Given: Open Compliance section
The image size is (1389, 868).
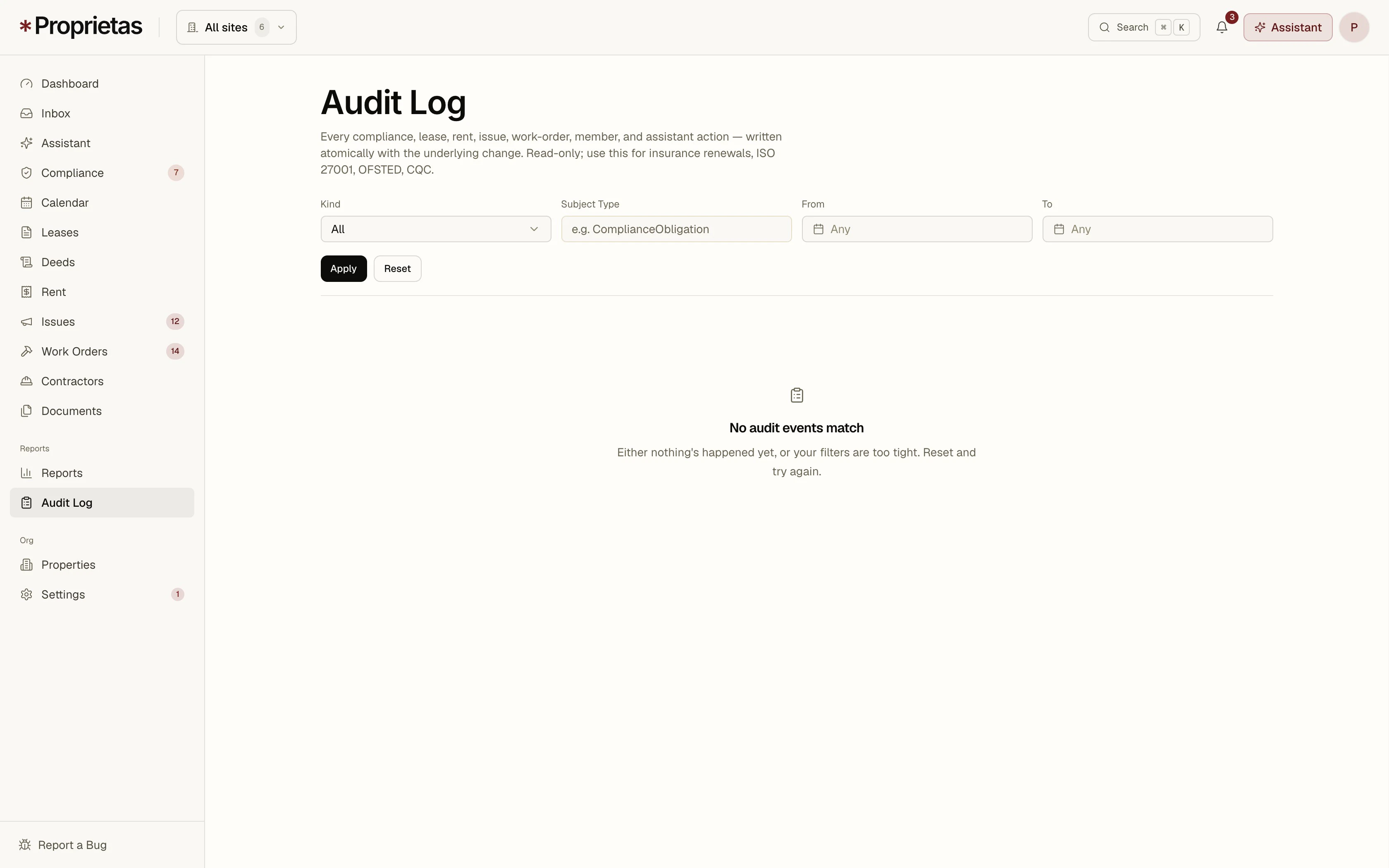Looking at the screenshot, I should [102, 173].
